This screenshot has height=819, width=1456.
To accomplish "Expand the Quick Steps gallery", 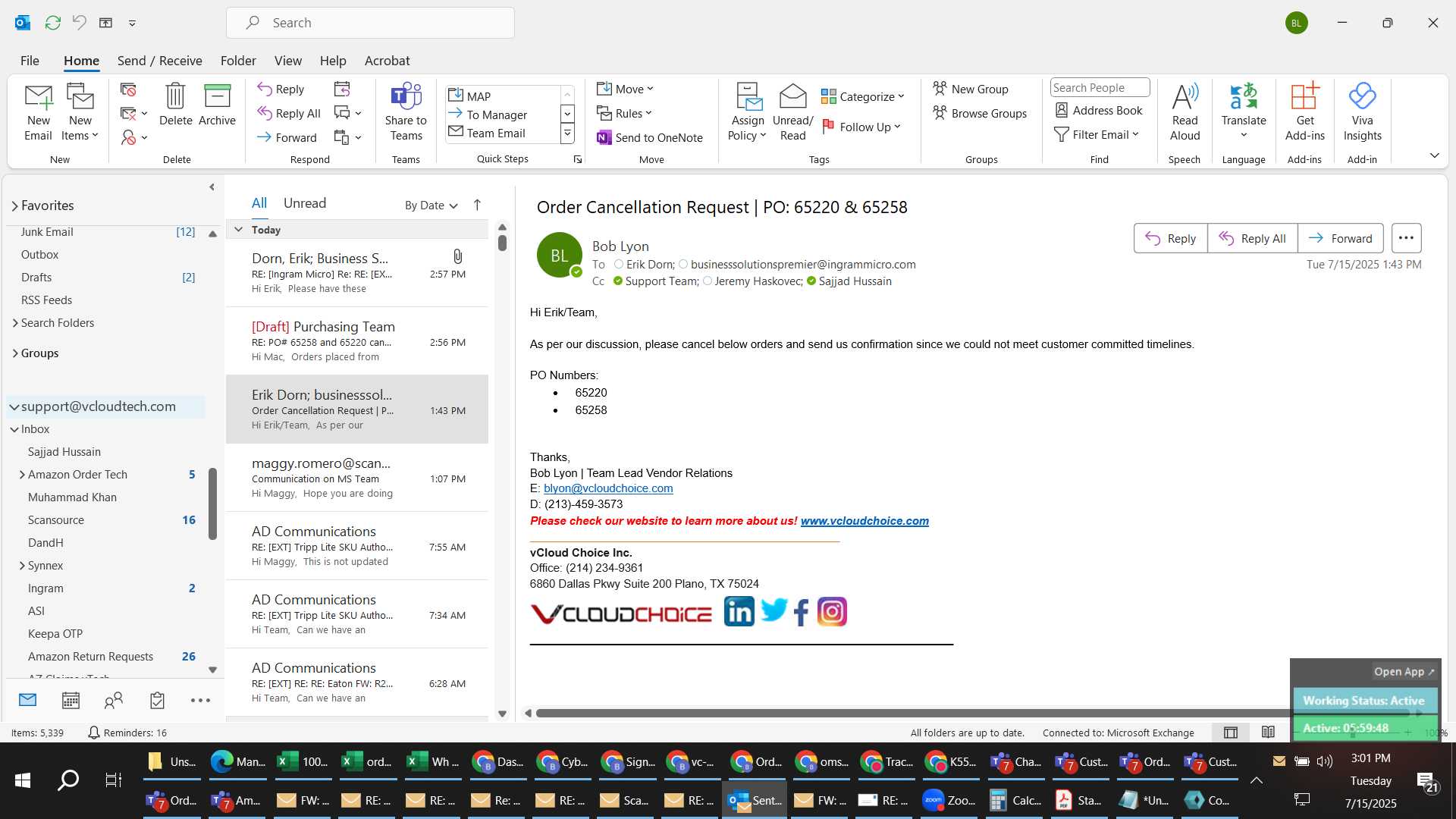I will [567, 133].
